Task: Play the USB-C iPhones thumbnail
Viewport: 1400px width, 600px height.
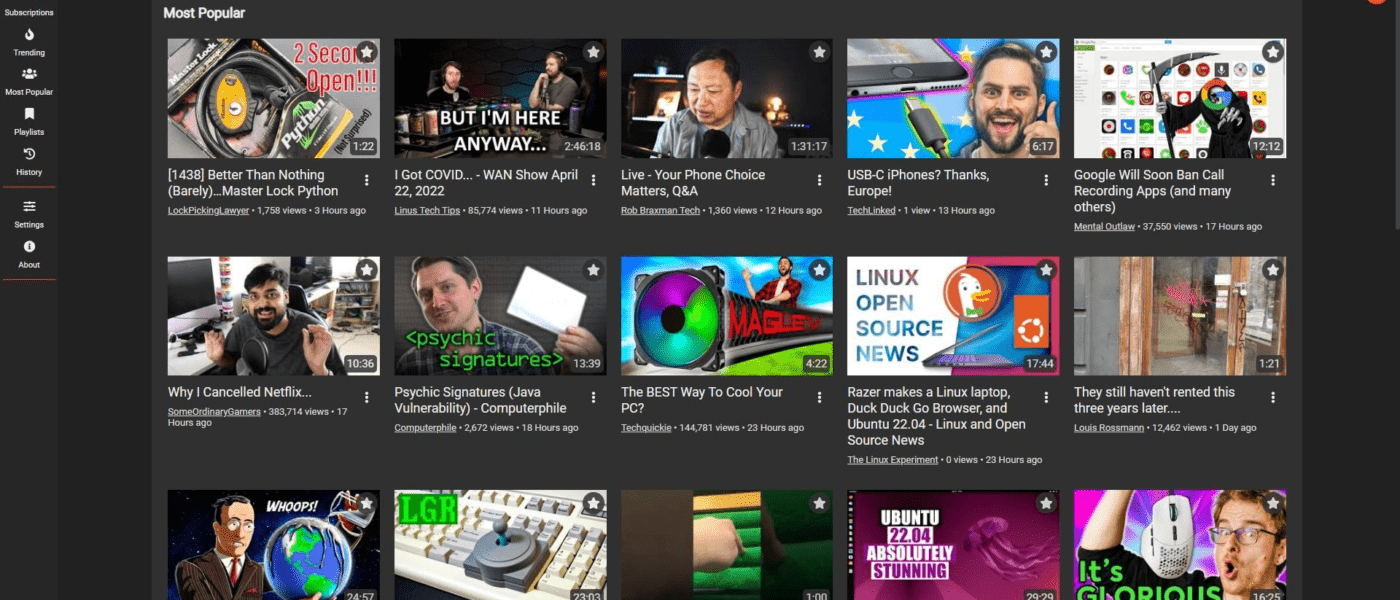Action: click(x=953, y=98)
